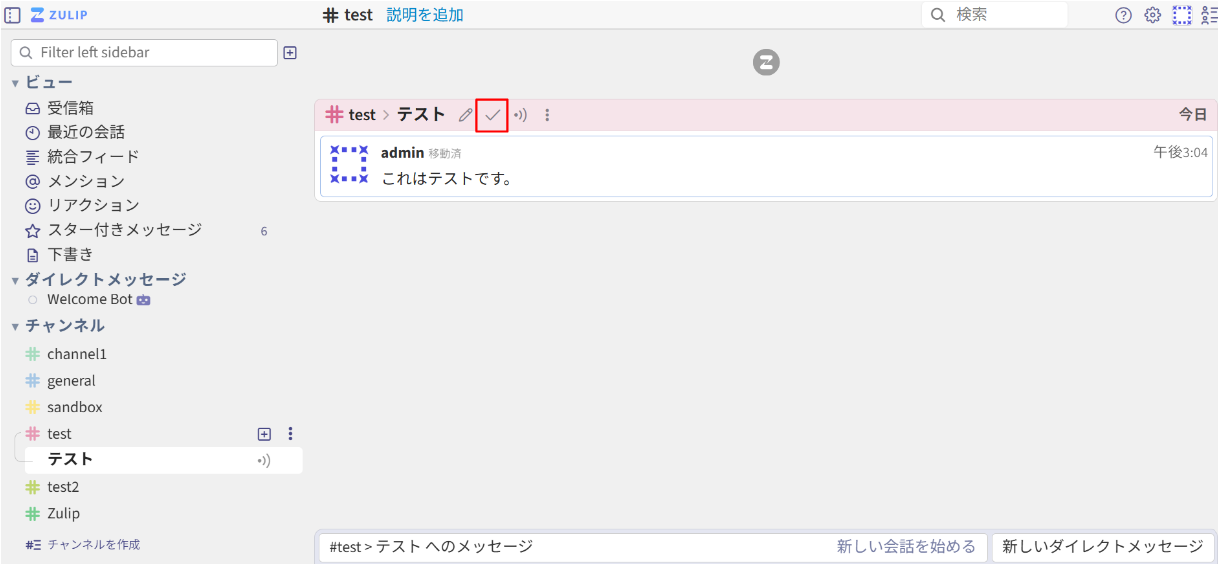The height and width of the screenshot is (565, 1219).
Task: Open the three-dot topic menu in message header
Action: click(547, 115)
